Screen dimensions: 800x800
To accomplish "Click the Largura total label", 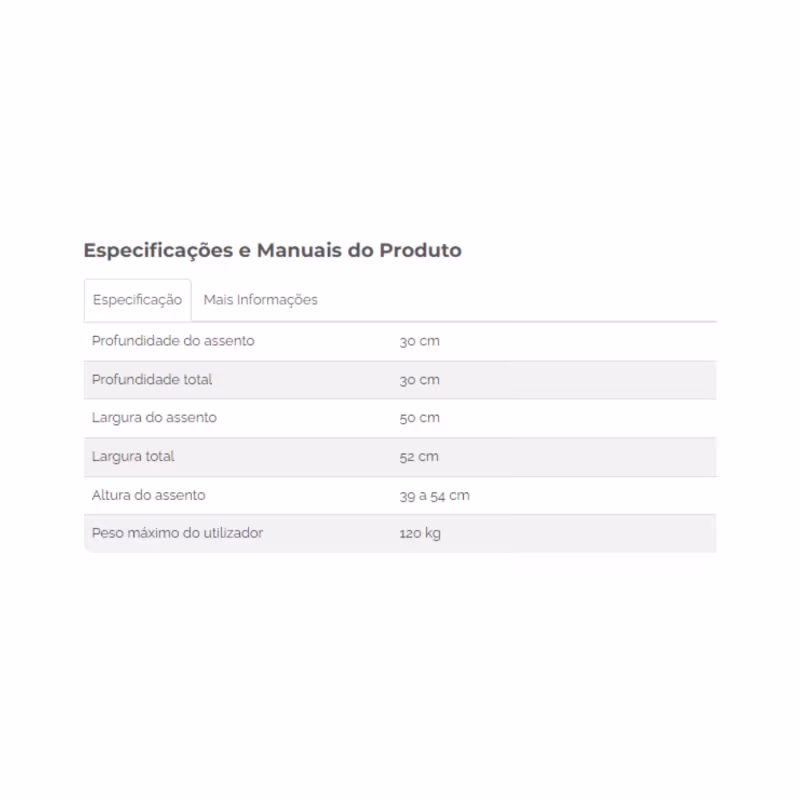I will pos(133,457).
